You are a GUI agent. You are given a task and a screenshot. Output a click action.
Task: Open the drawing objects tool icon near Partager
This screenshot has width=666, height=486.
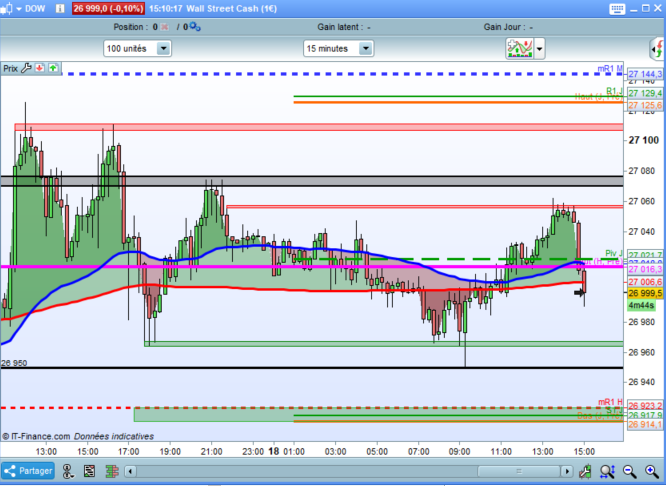[68, 471]
